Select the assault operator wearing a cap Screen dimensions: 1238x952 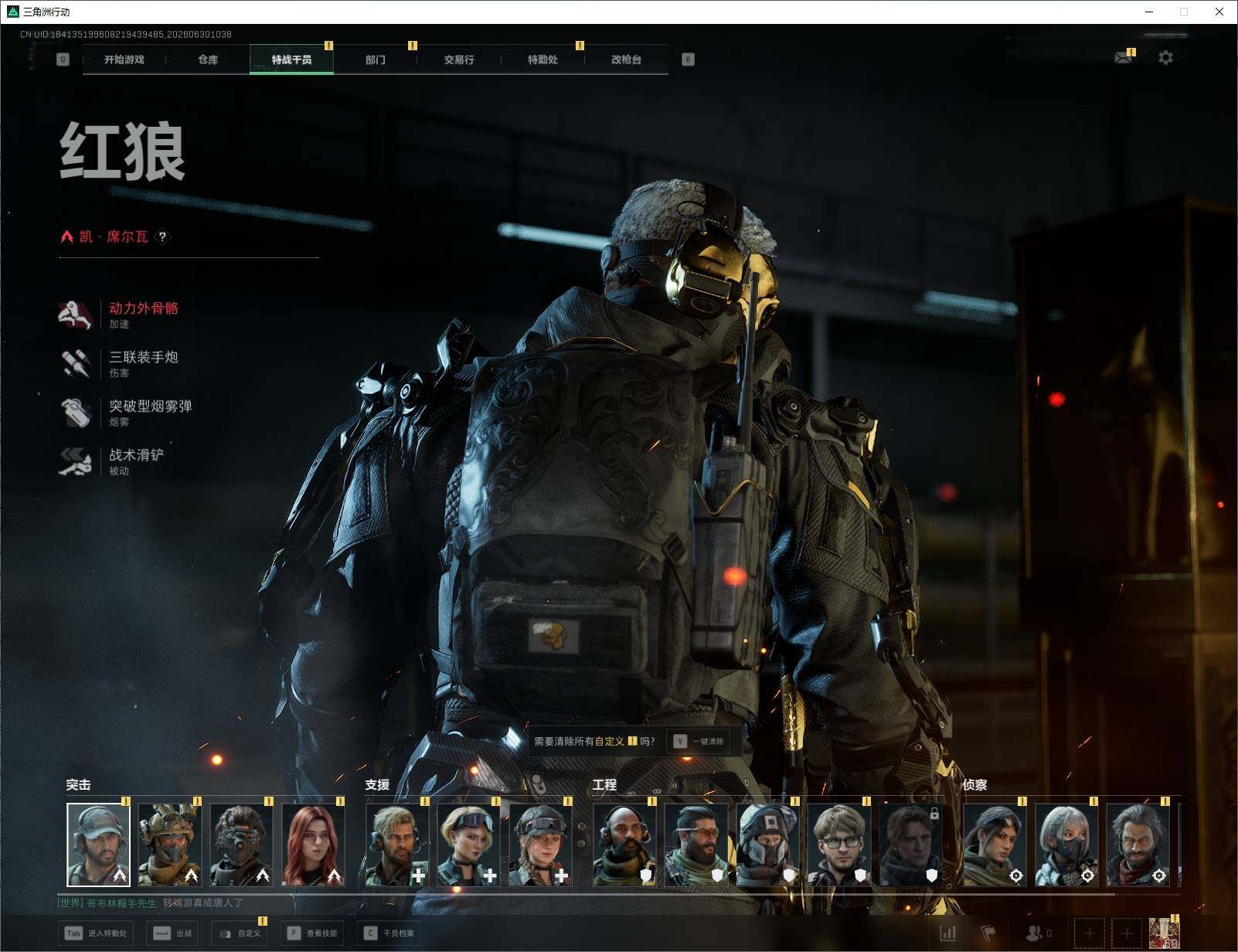coord(98,845)
